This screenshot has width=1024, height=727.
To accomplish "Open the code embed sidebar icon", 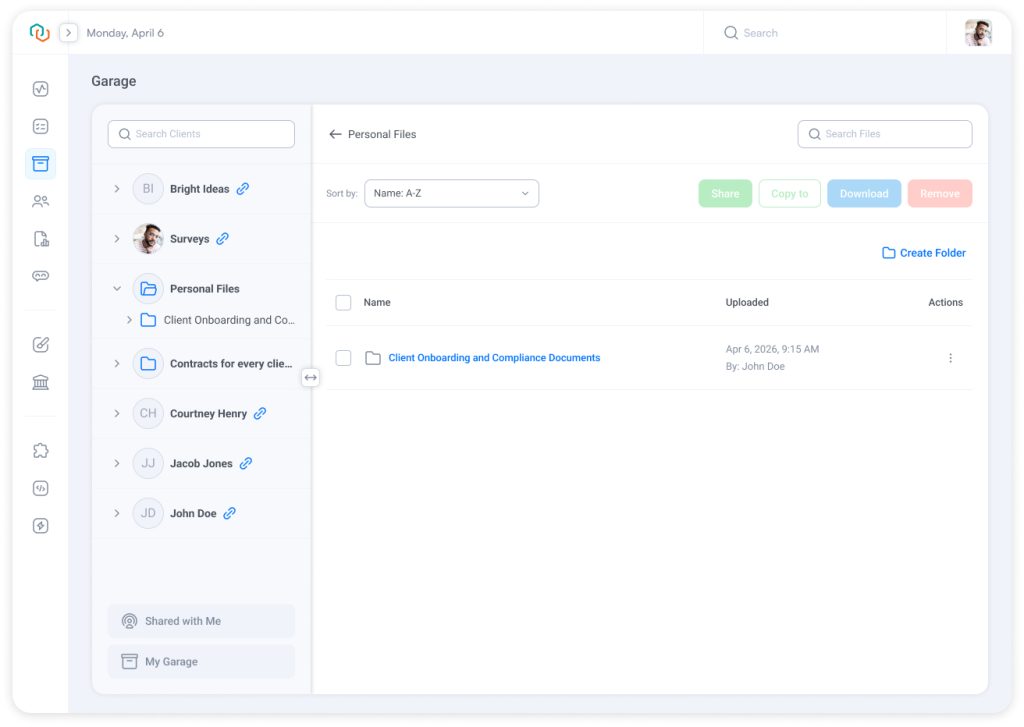I will (x=40, y=488).
